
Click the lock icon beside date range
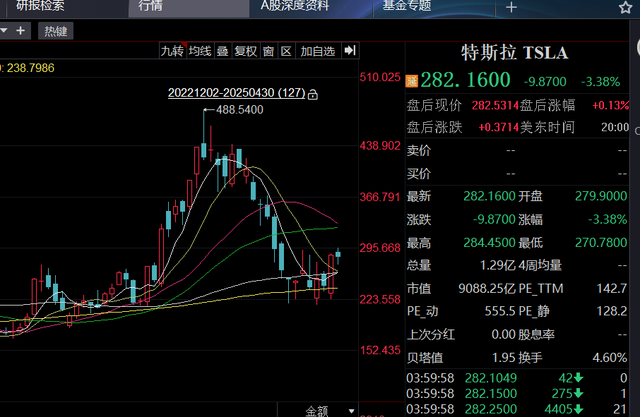[x=313, y=95]
